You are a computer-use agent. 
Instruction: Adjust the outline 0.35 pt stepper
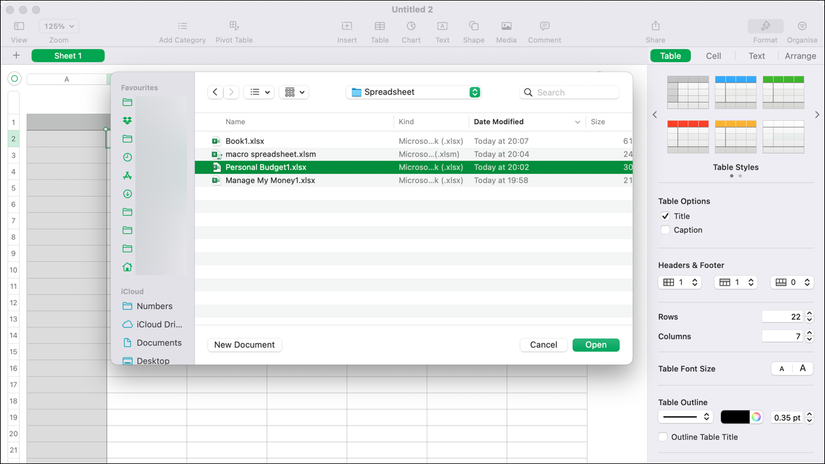tap(810, 418)
